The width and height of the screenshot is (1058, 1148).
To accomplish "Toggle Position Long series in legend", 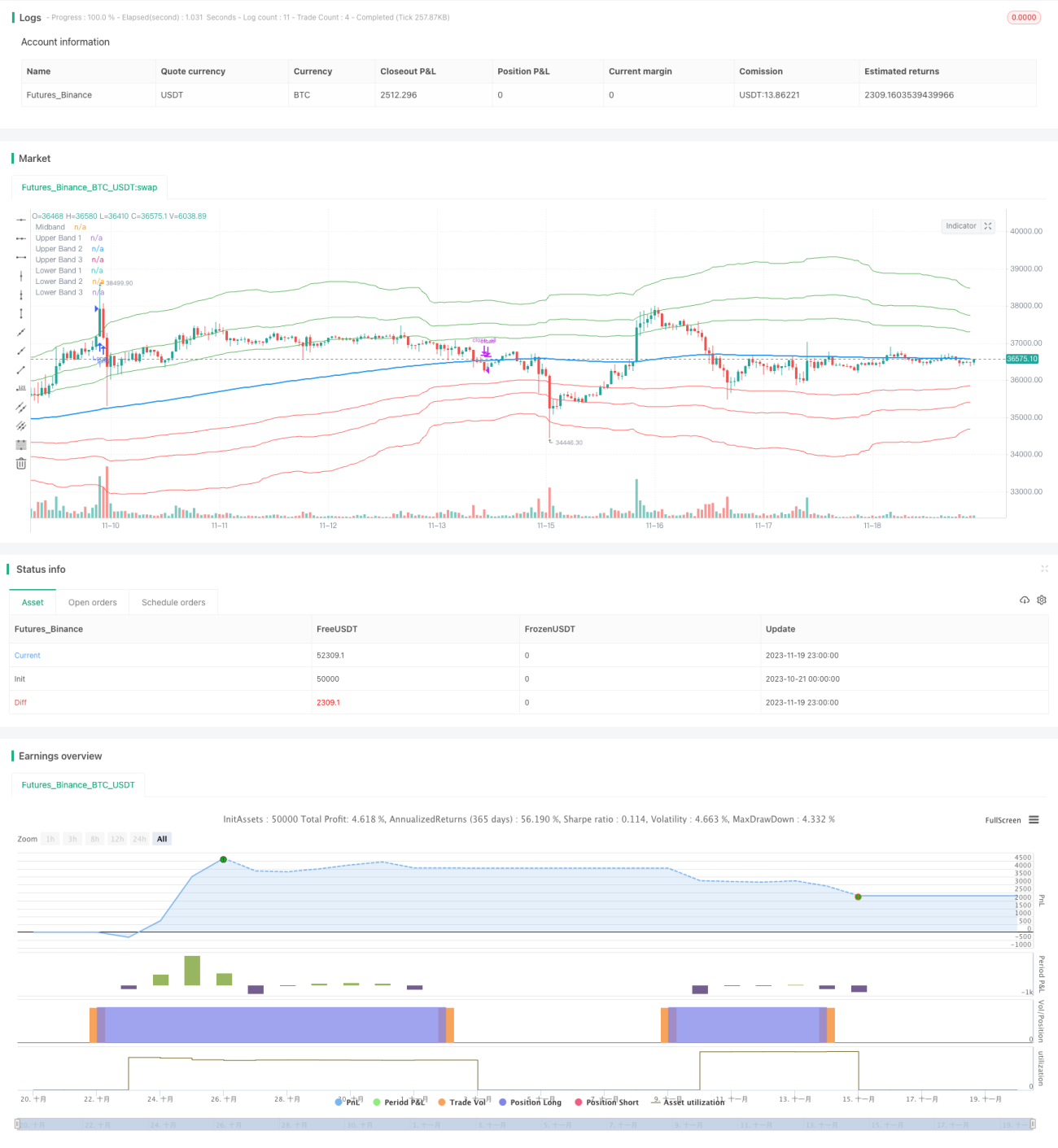I will click(530, 1102).
